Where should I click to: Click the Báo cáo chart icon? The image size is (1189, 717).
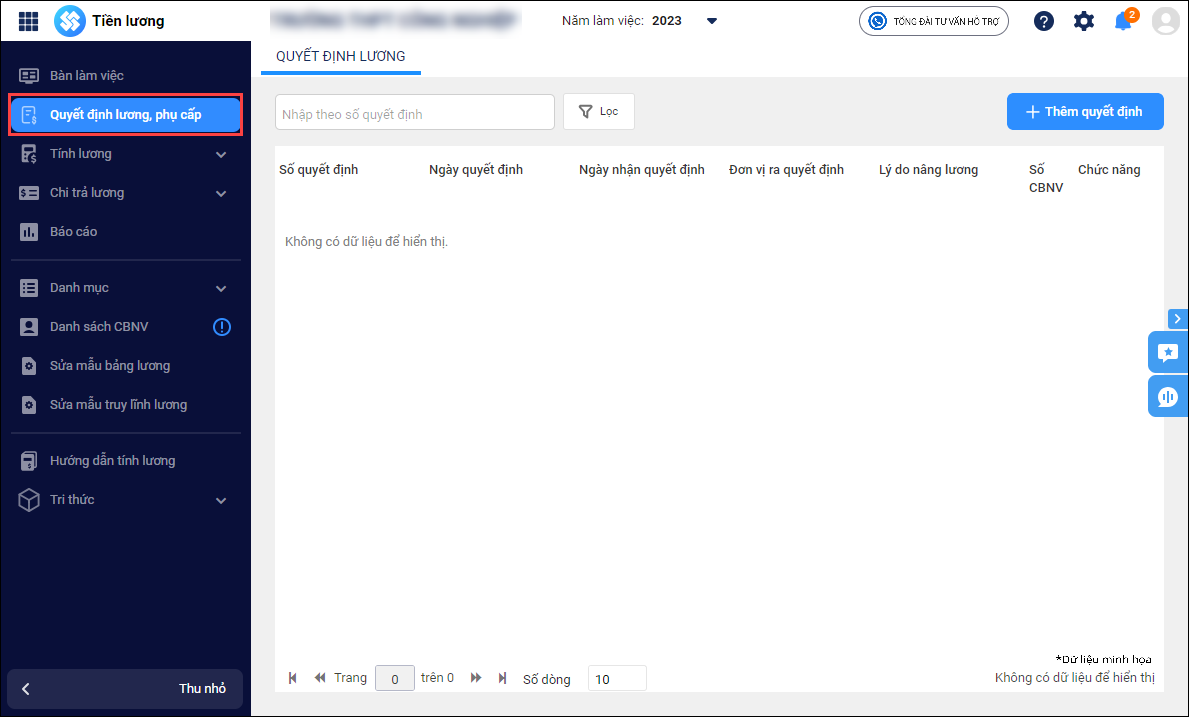[x=29, y=232]
